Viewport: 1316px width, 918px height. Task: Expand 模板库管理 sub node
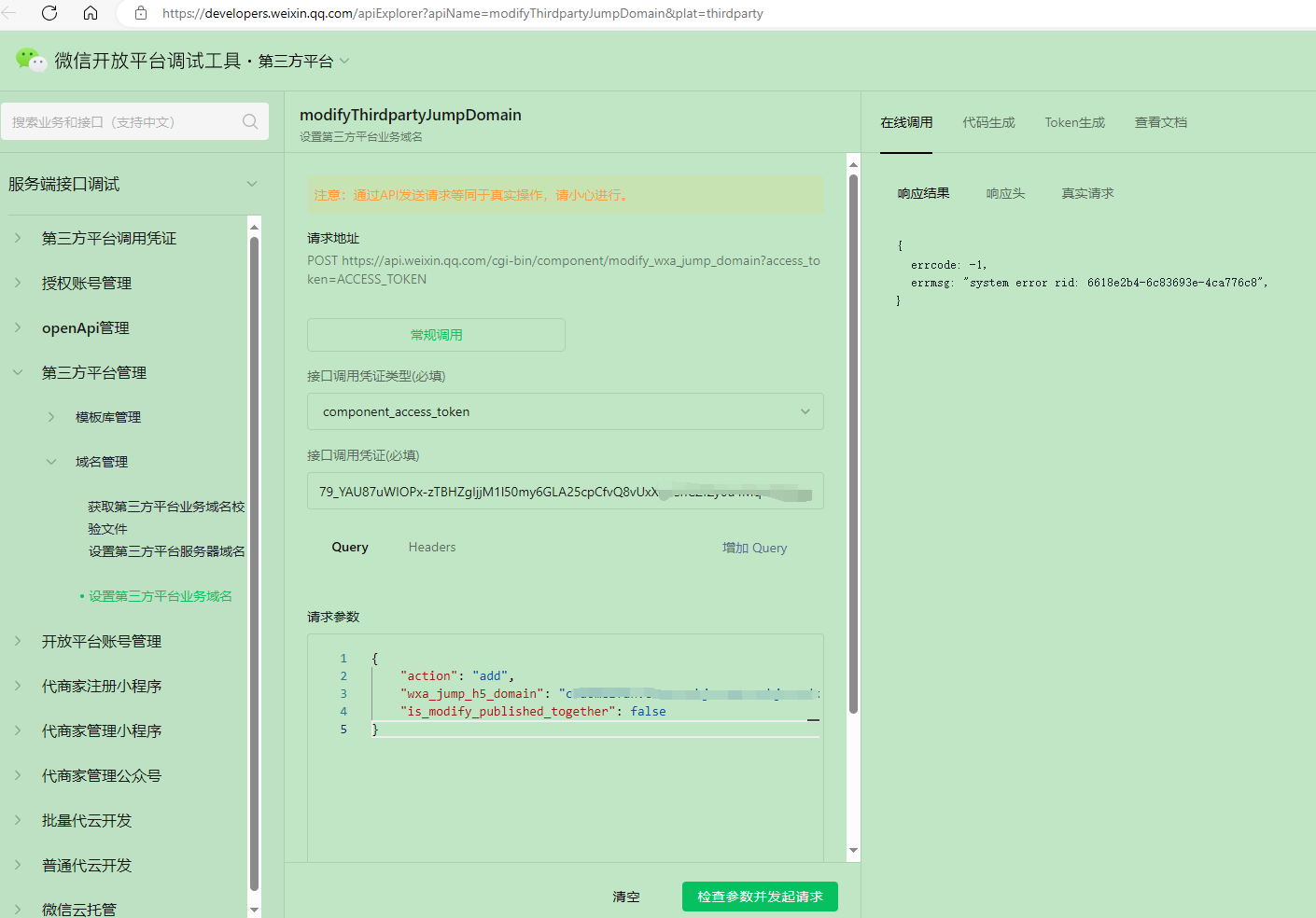(51, 417)
